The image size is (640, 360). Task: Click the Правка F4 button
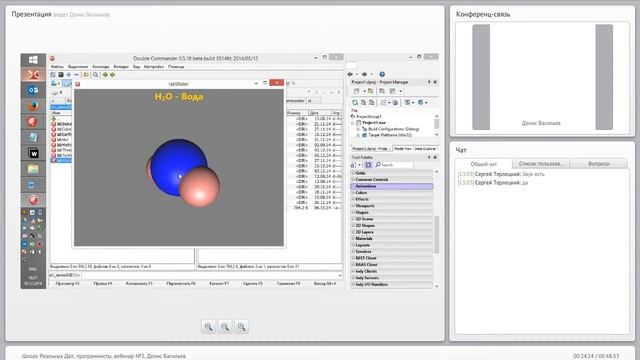point(102,283)
